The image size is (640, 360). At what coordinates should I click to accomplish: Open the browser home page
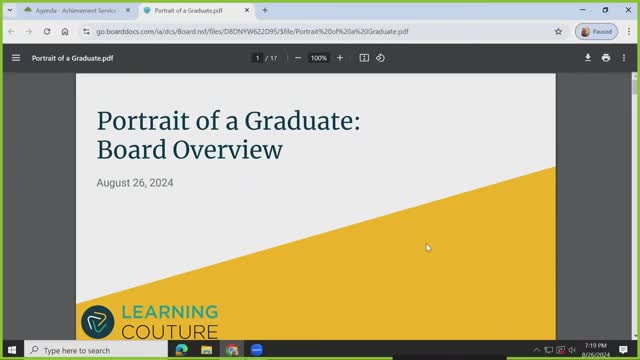coord(65,31)
